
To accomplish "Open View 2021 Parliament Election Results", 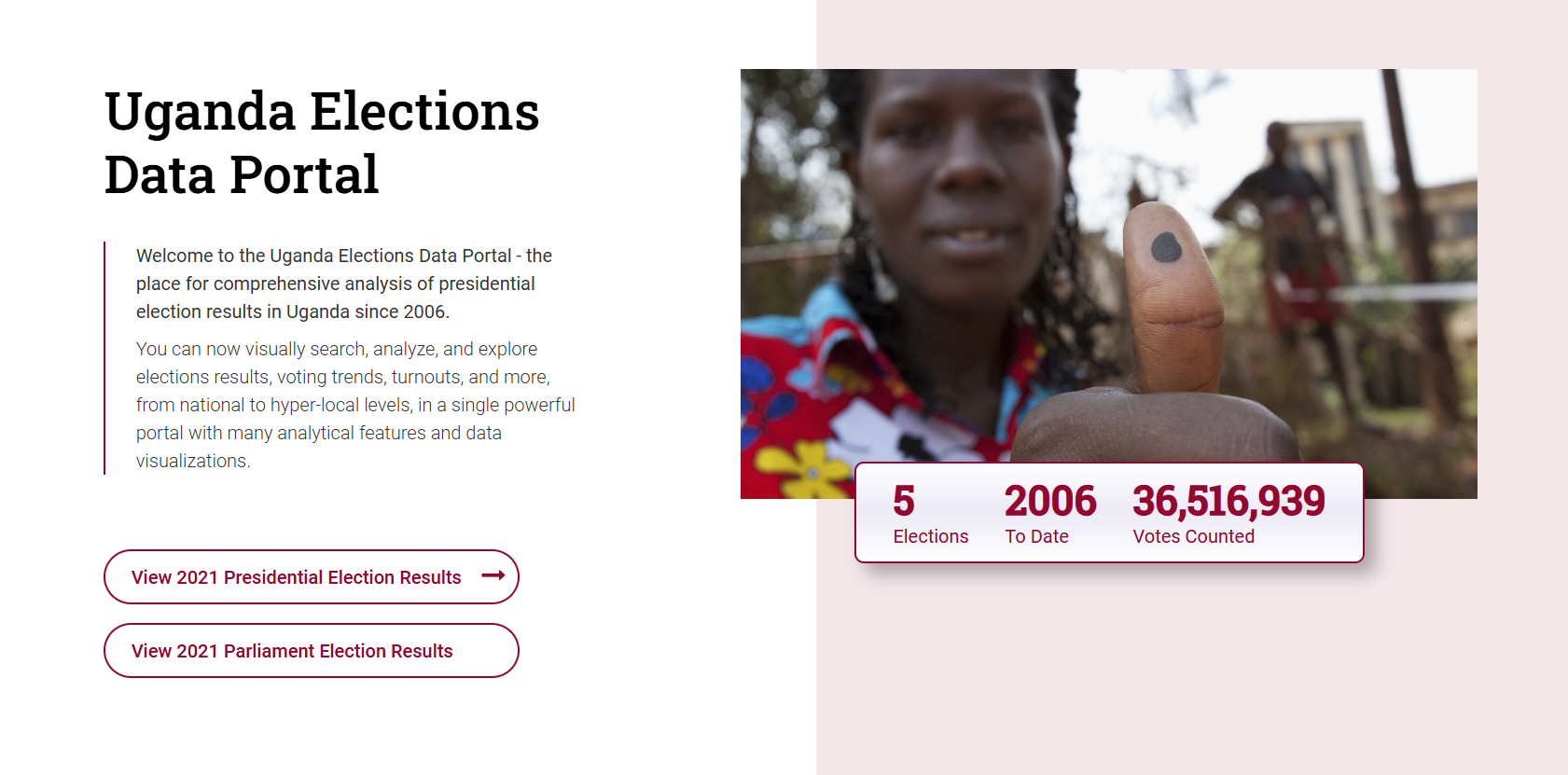I will point(292,651).
